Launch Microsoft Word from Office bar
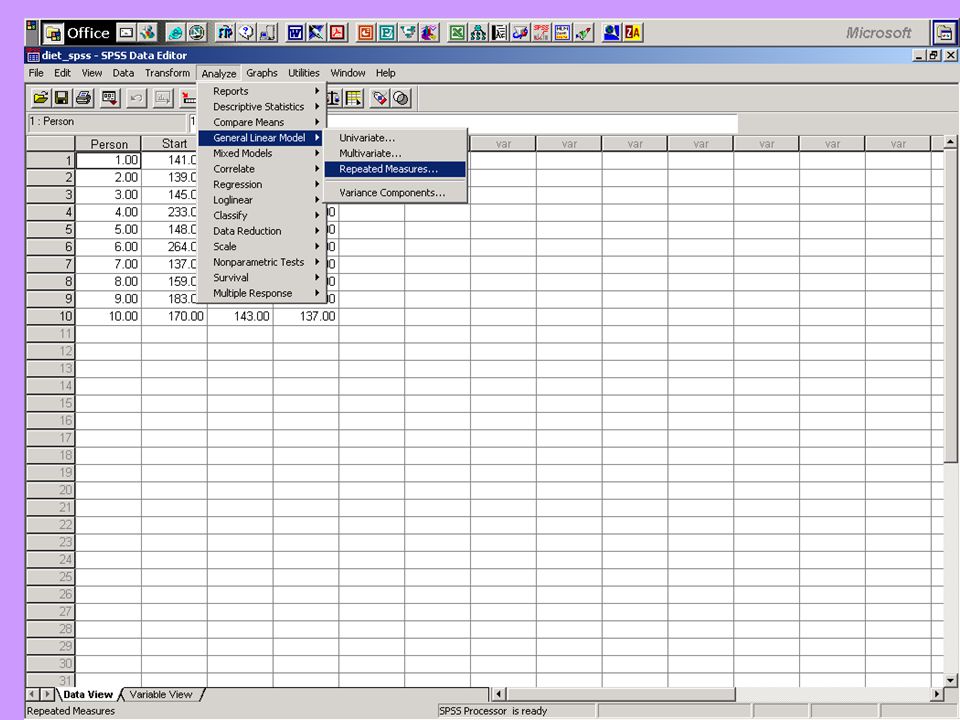Image resolution: width=960 pixels, height=720 pixels. click(x=295, y=32)
